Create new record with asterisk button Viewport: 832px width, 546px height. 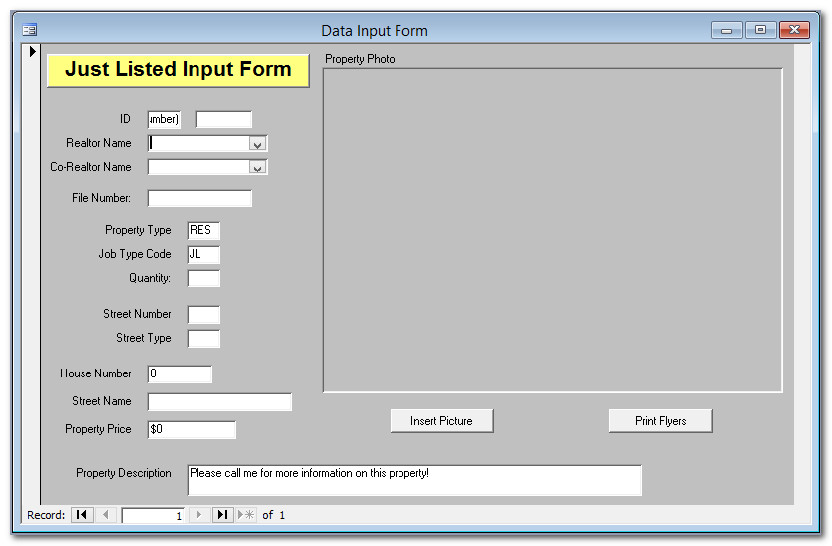[246, 515]
